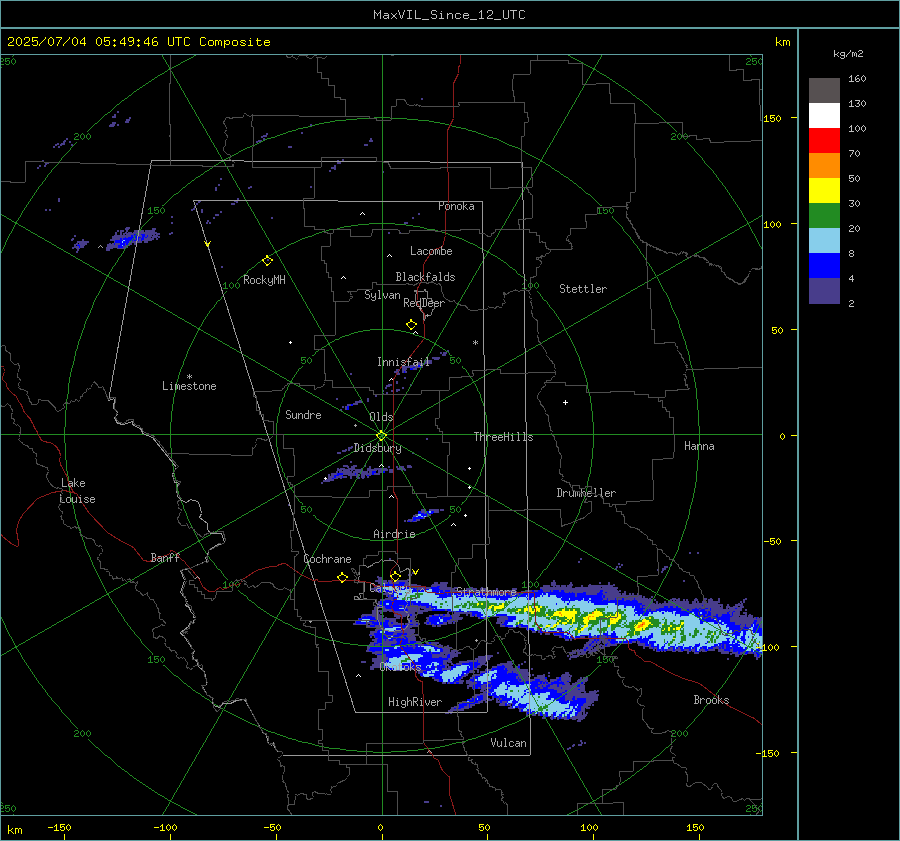
Task: Click the Airdrie city label
Action: 394,534
